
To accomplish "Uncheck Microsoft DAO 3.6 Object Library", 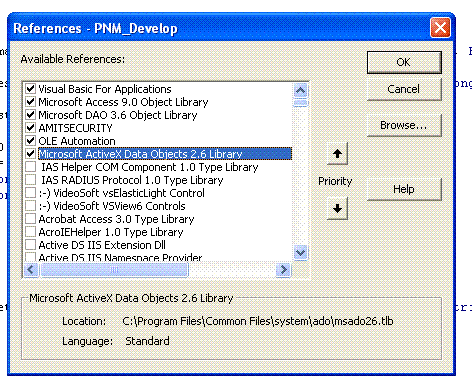I will coord(31,115).
